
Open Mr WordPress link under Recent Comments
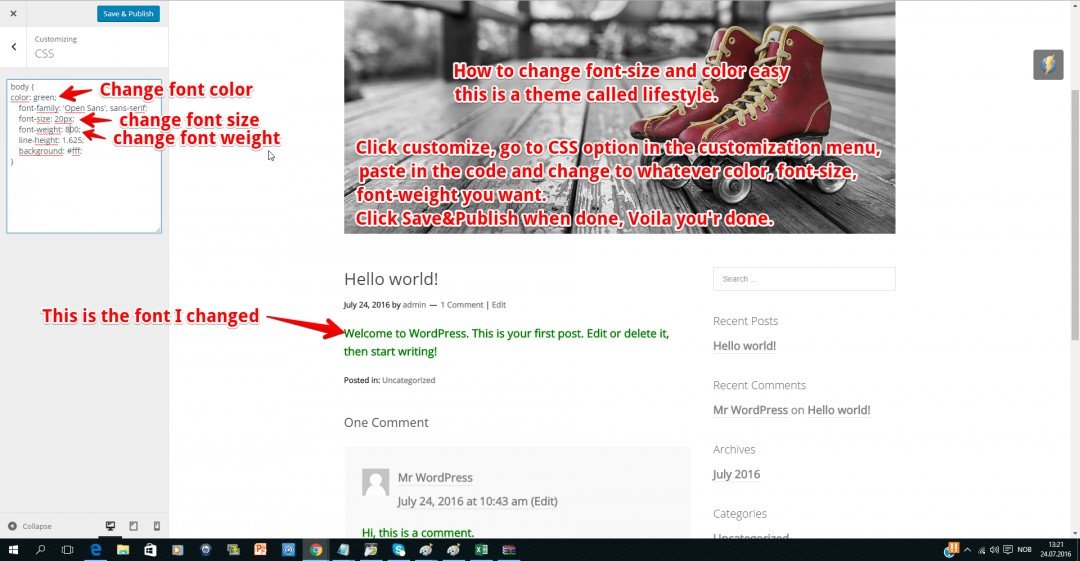pyautogui.click(x=750, y=410)
